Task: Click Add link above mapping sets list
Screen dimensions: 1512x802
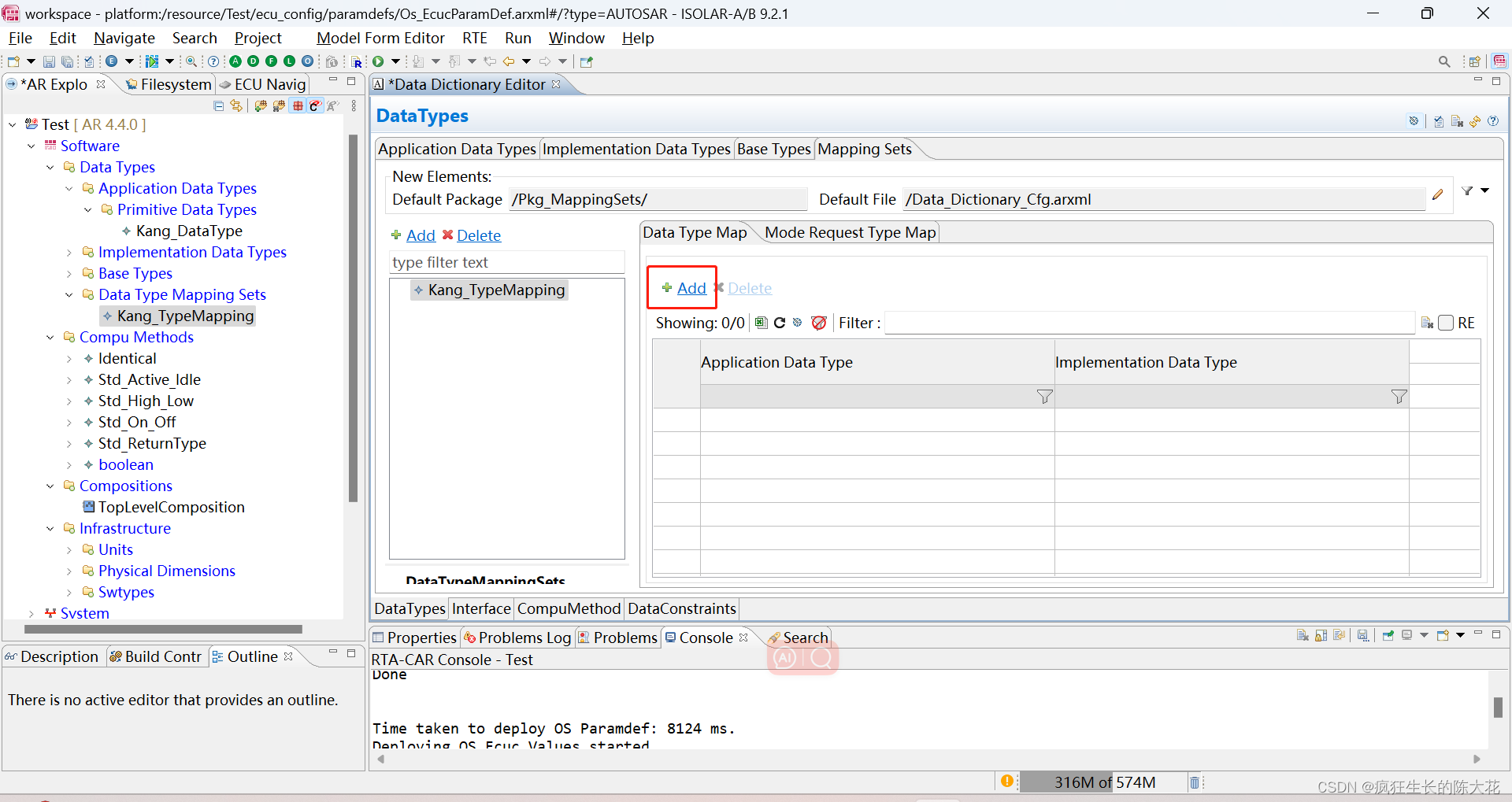Action: click(x=421, y=235)
